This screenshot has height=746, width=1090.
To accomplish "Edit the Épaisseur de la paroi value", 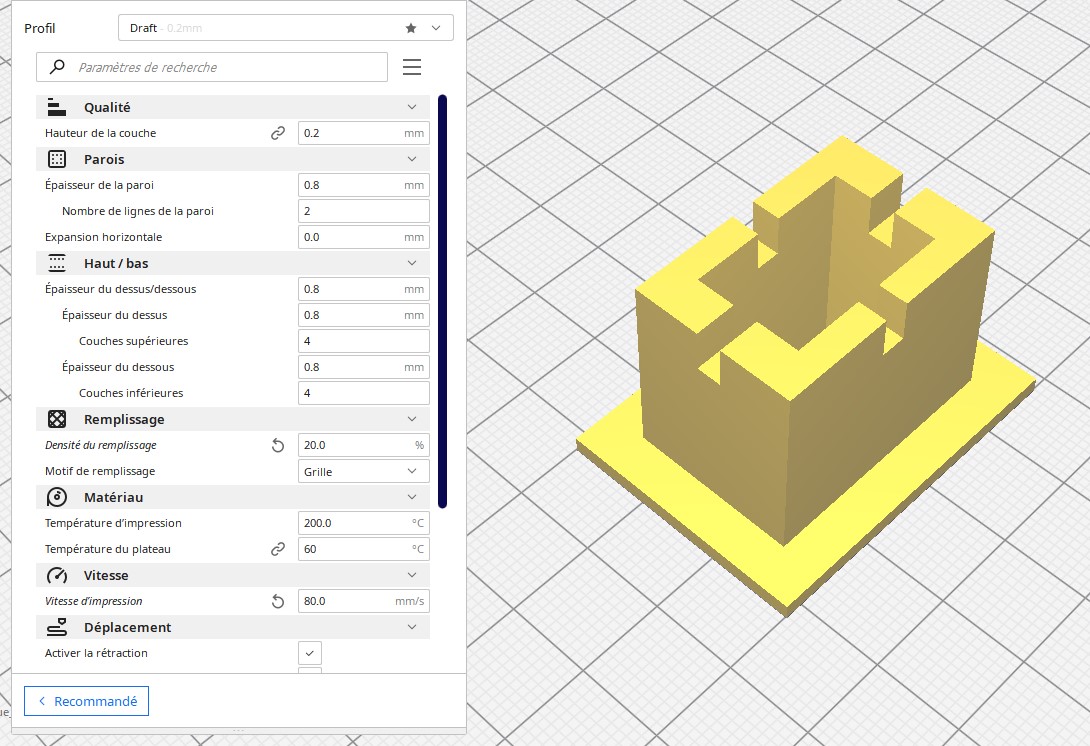I will (364, 185).
